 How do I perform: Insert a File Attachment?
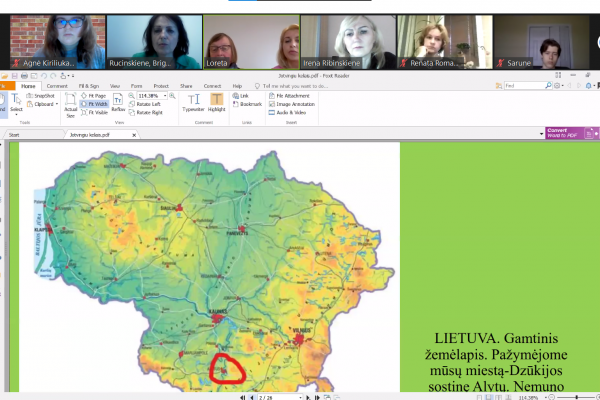coord(289,96)
